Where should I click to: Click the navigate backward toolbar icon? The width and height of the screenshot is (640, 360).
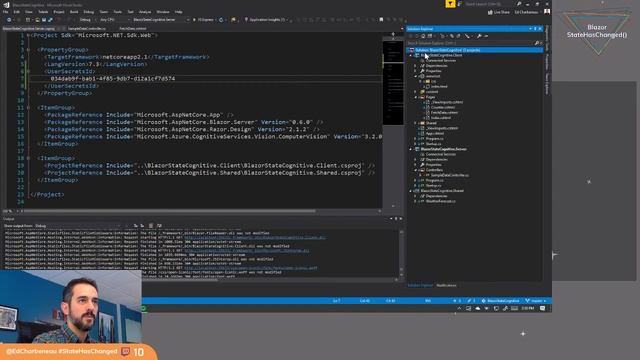pyautogui.click(x=9, y=20)
